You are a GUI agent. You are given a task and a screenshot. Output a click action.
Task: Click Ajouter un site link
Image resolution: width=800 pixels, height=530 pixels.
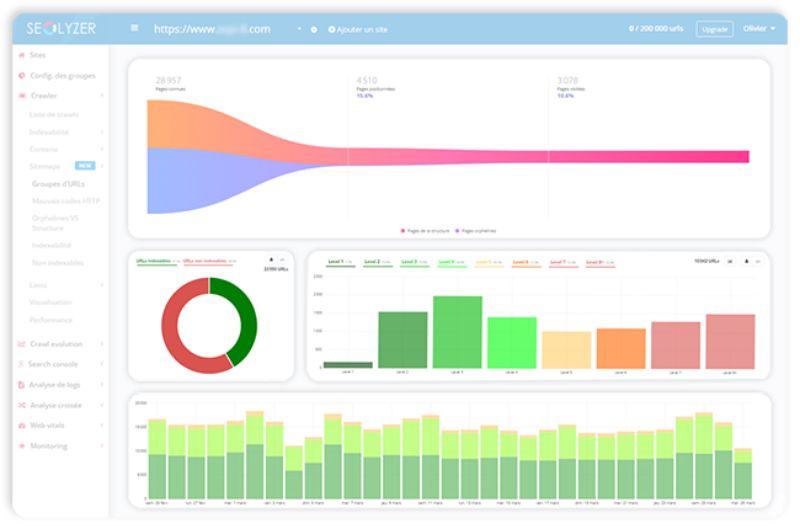click(x=358, y=30)
